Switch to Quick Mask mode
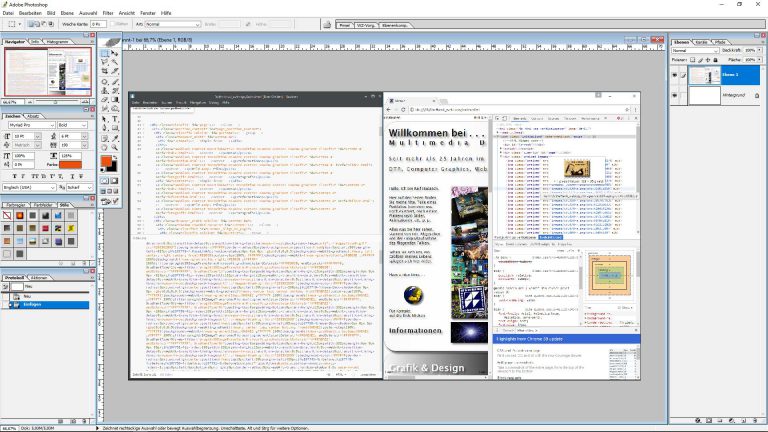 tap(115, 180)
